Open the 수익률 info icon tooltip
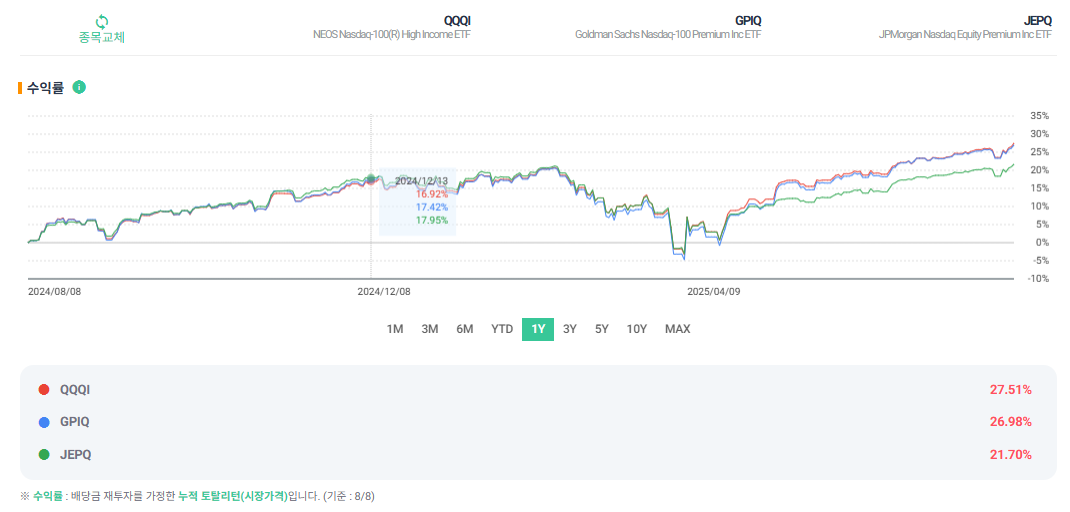This screenshot has width=1070, height=512. pyautogui.click(x=79, y=87)
